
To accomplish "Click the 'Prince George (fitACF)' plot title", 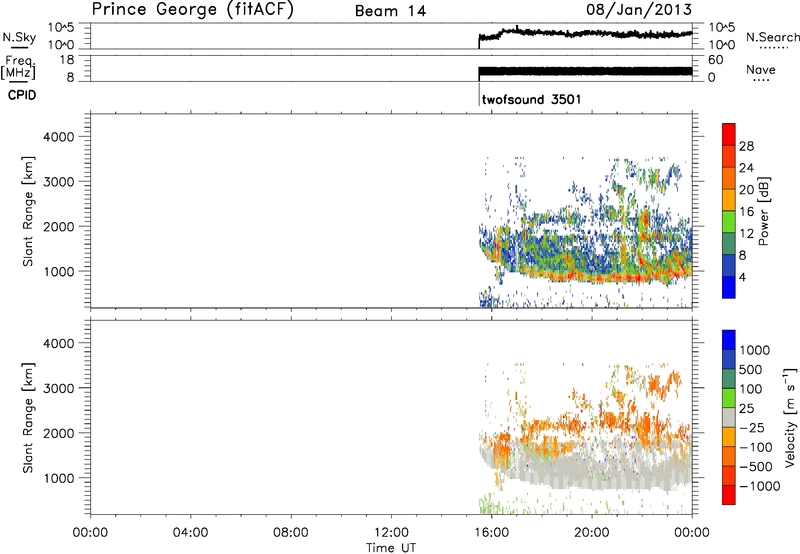I will 193,10.
